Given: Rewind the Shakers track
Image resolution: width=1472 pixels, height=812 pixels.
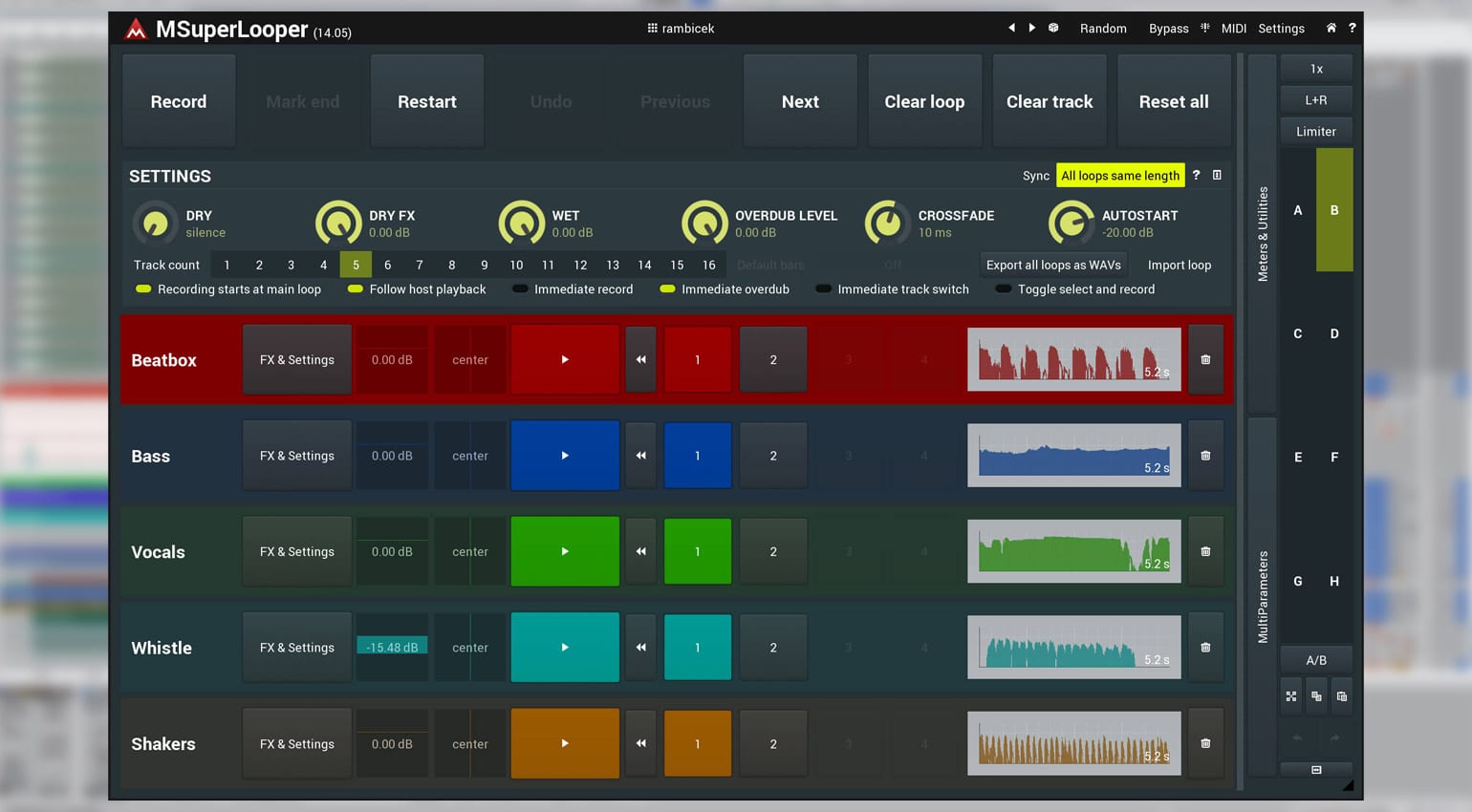Looking at the screenshot, I should tap(640, 743).
